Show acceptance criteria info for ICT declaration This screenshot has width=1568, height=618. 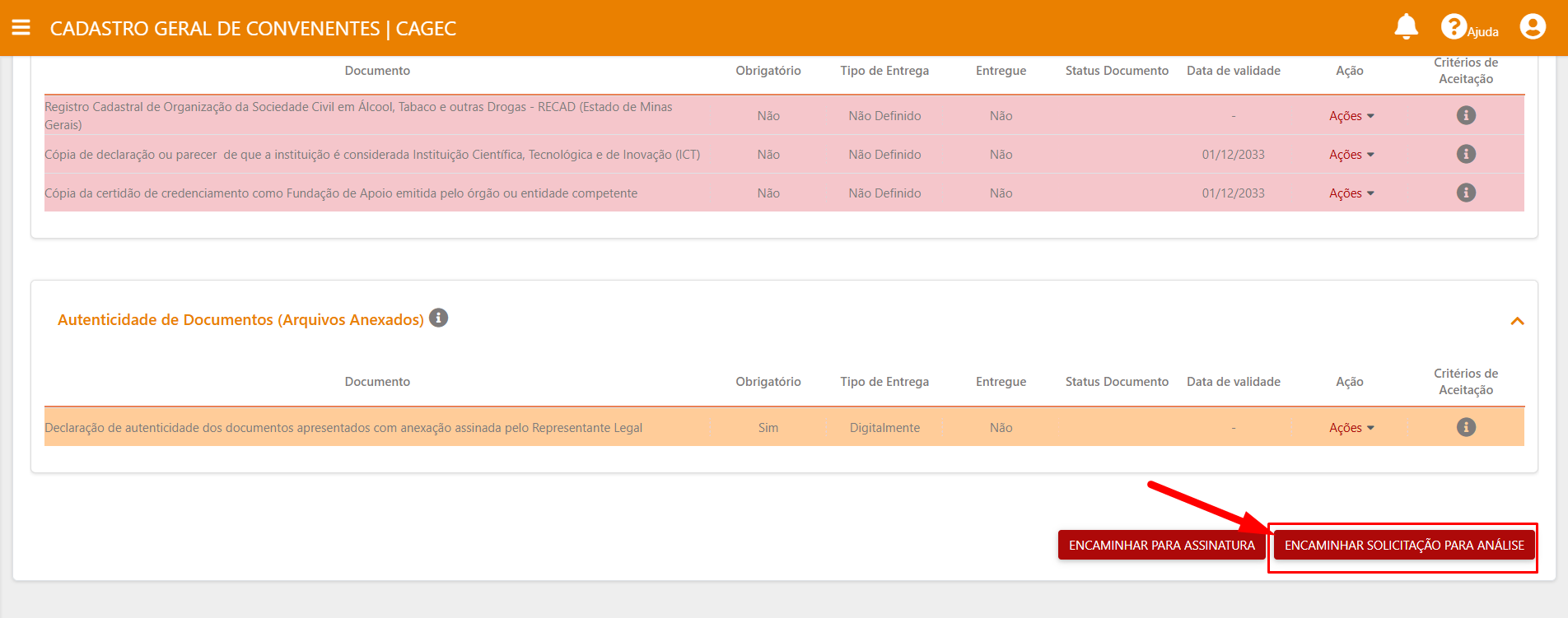tap(1465, 154)
